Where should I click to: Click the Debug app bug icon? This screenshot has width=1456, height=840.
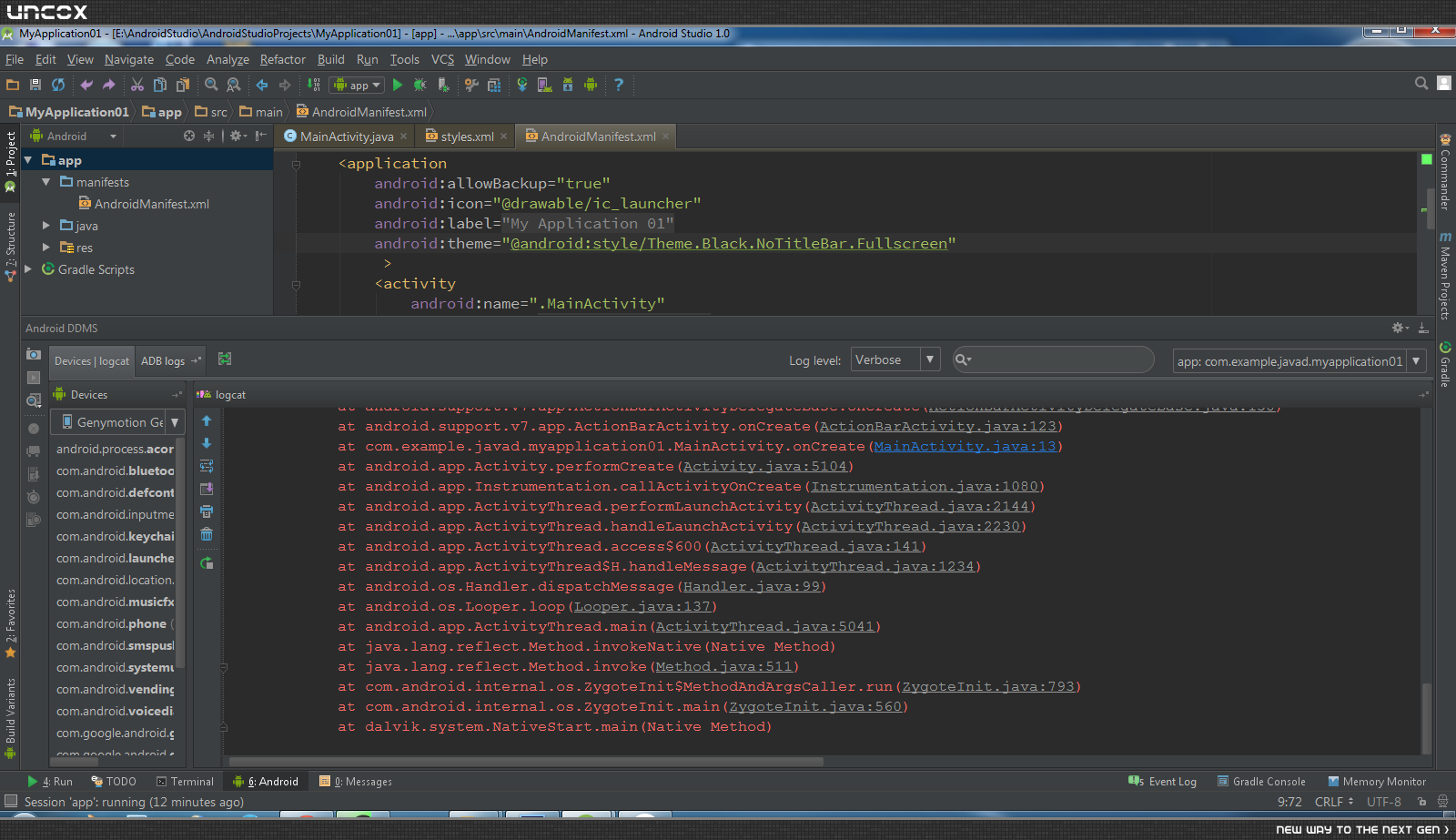(420, 85)
